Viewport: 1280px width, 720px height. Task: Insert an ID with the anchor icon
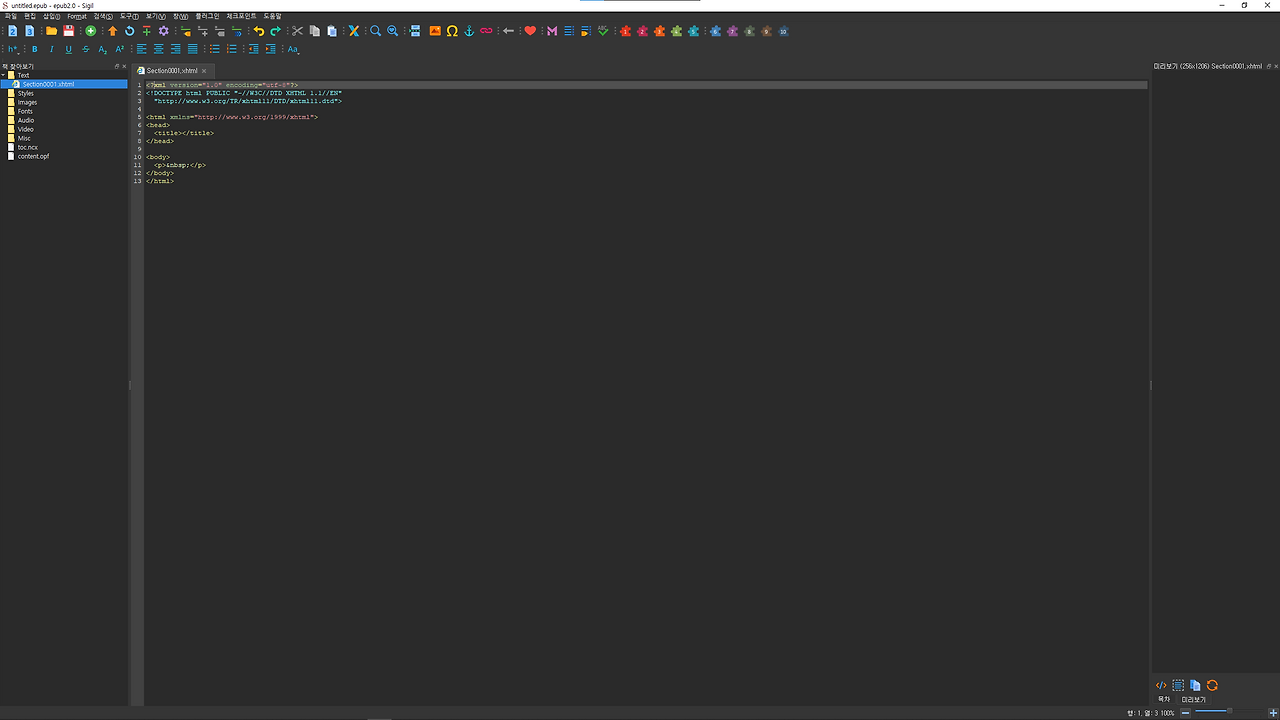469,31
